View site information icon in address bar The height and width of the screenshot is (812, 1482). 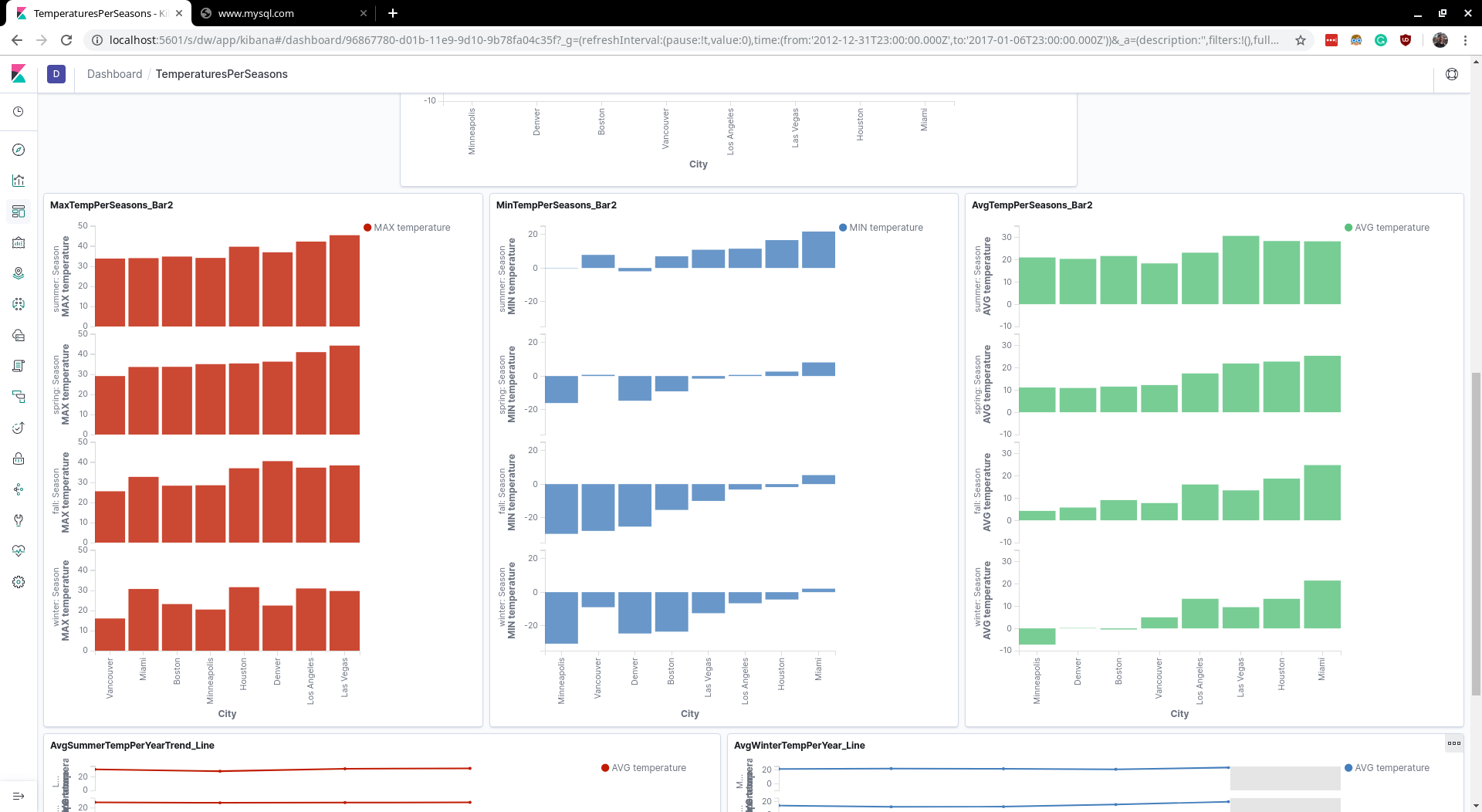pyautogui.click(x=97, y=40)
